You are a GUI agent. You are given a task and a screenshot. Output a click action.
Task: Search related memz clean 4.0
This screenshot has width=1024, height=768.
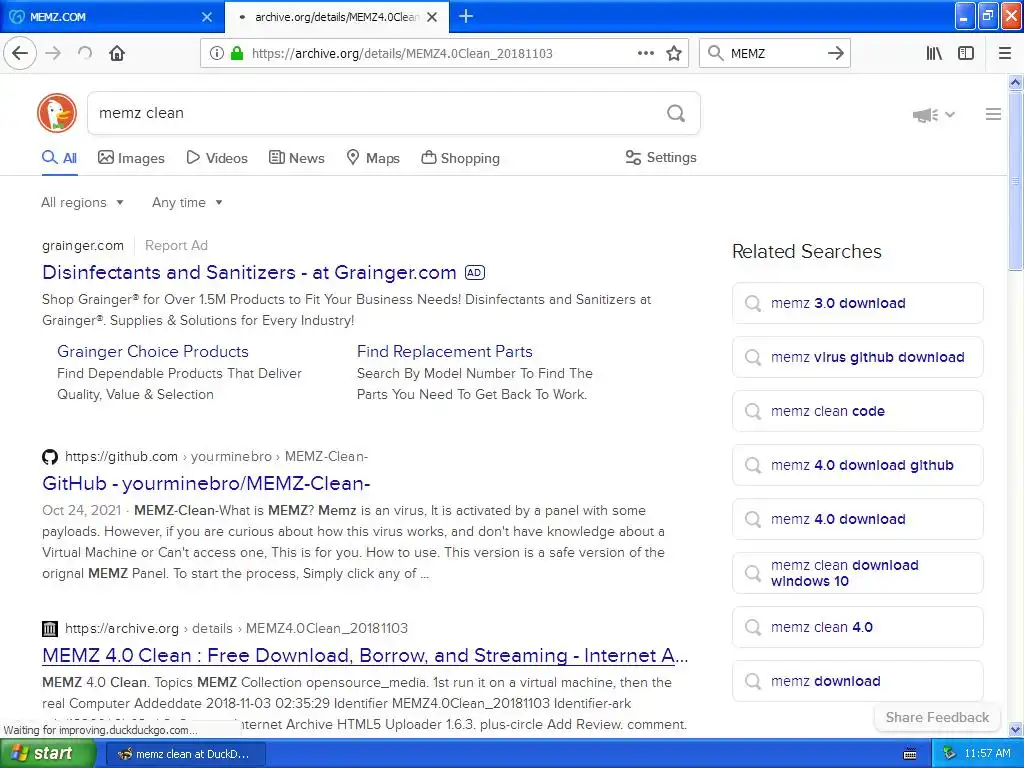pyautogui.click(x=857, y=627)
